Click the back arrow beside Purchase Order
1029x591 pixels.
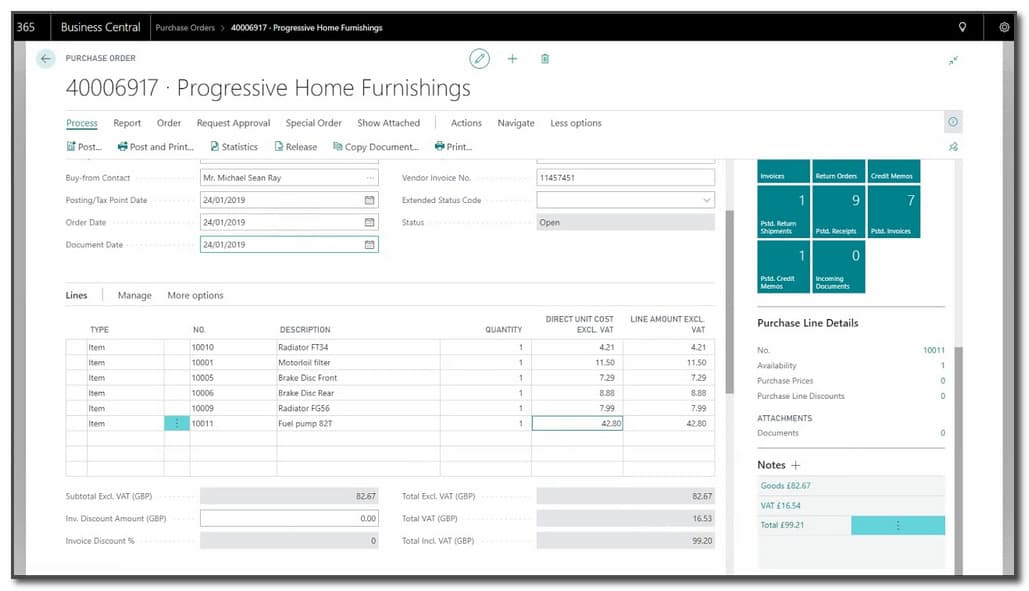45,59
